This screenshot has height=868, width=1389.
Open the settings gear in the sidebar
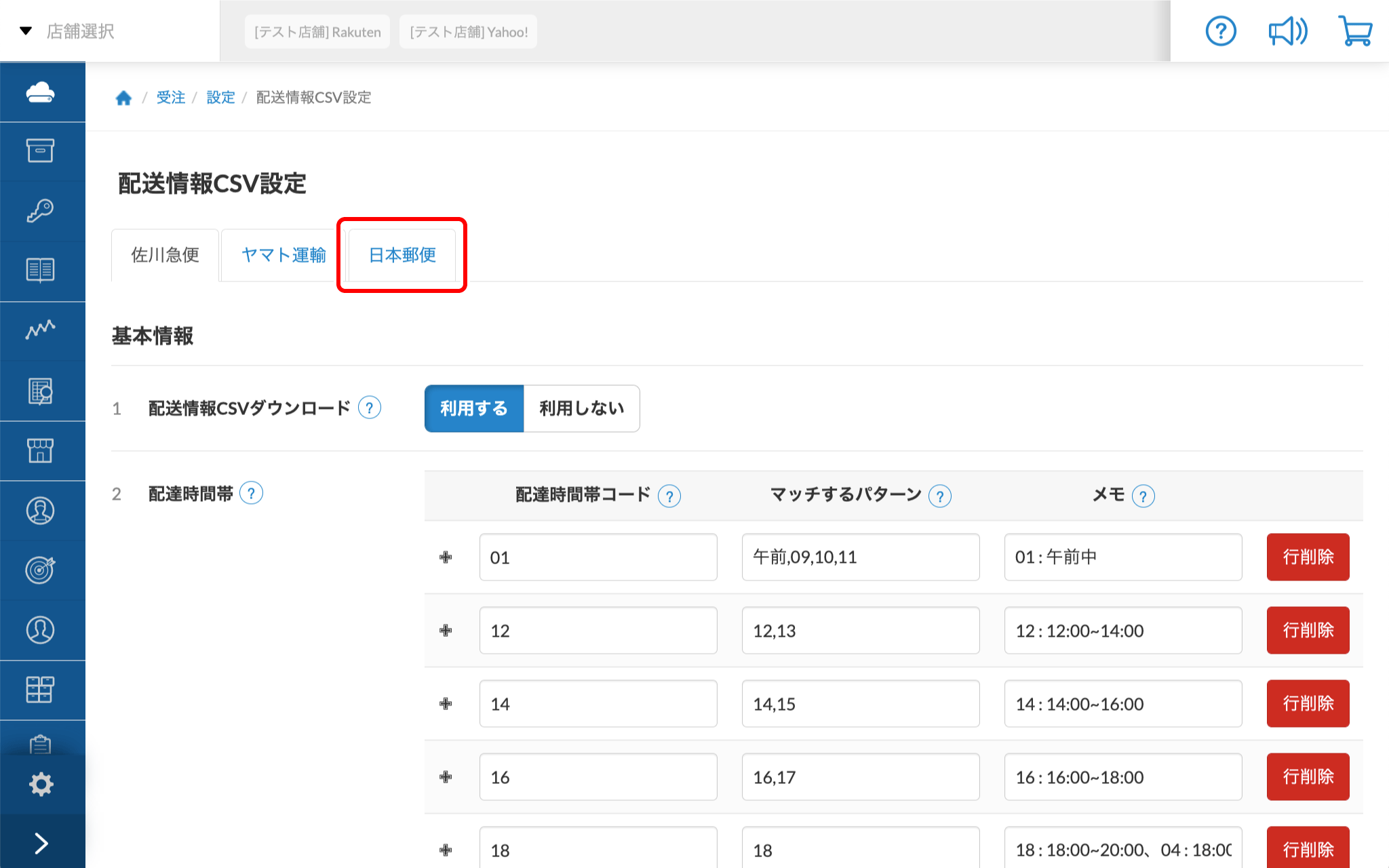click(42, 783)
